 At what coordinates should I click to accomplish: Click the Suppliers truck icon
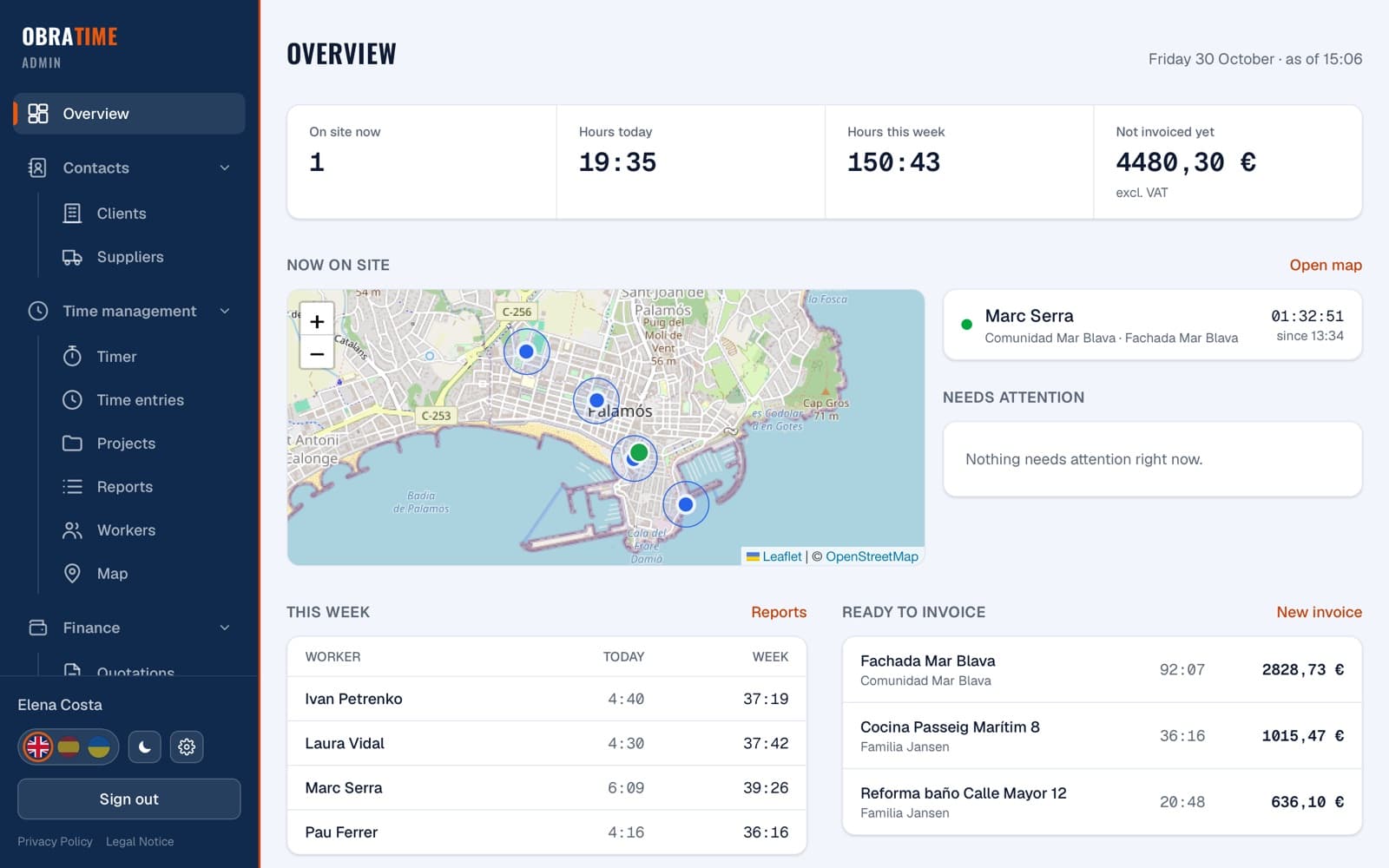72,257
